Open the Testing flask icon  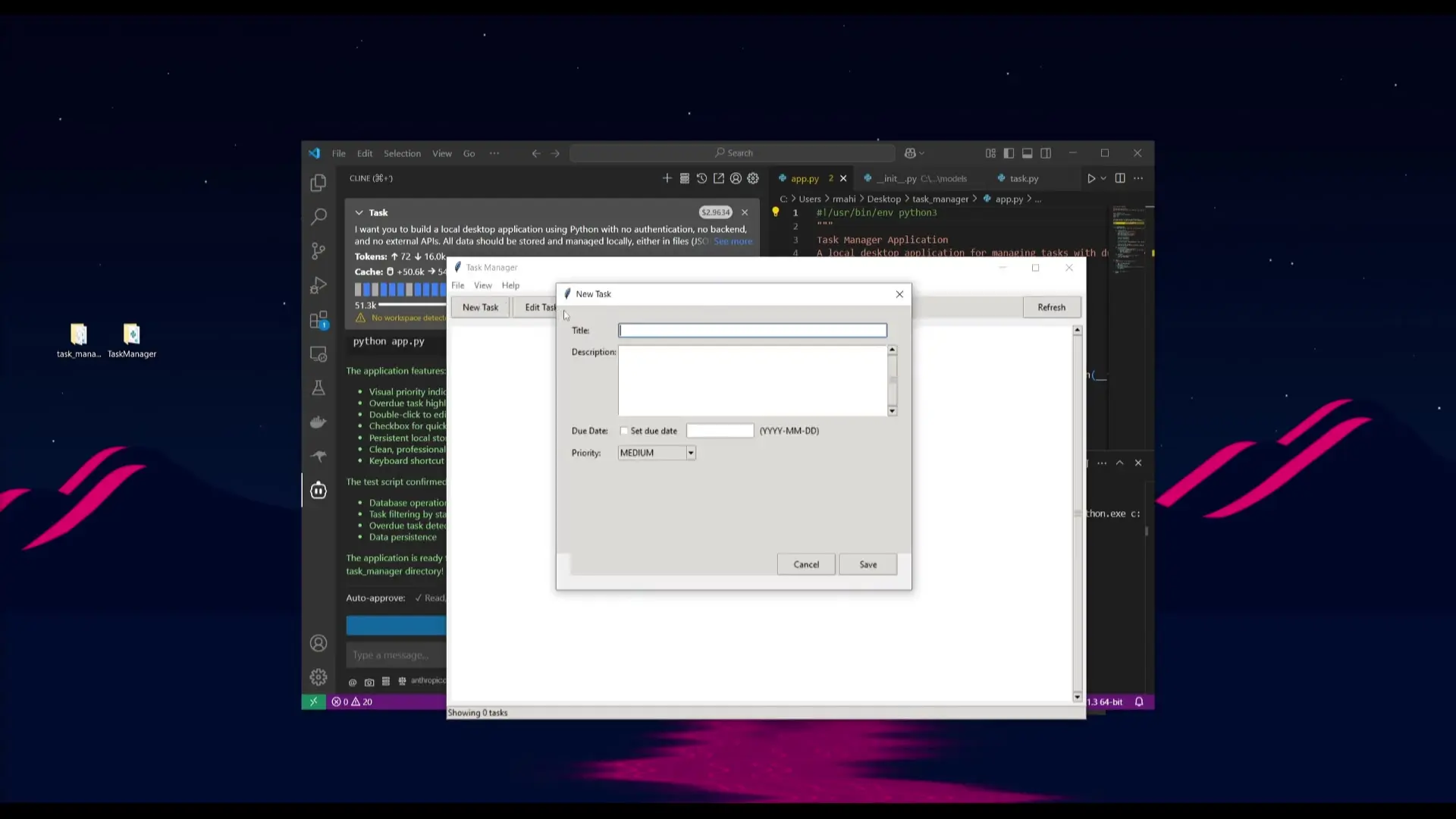point(318,388)
